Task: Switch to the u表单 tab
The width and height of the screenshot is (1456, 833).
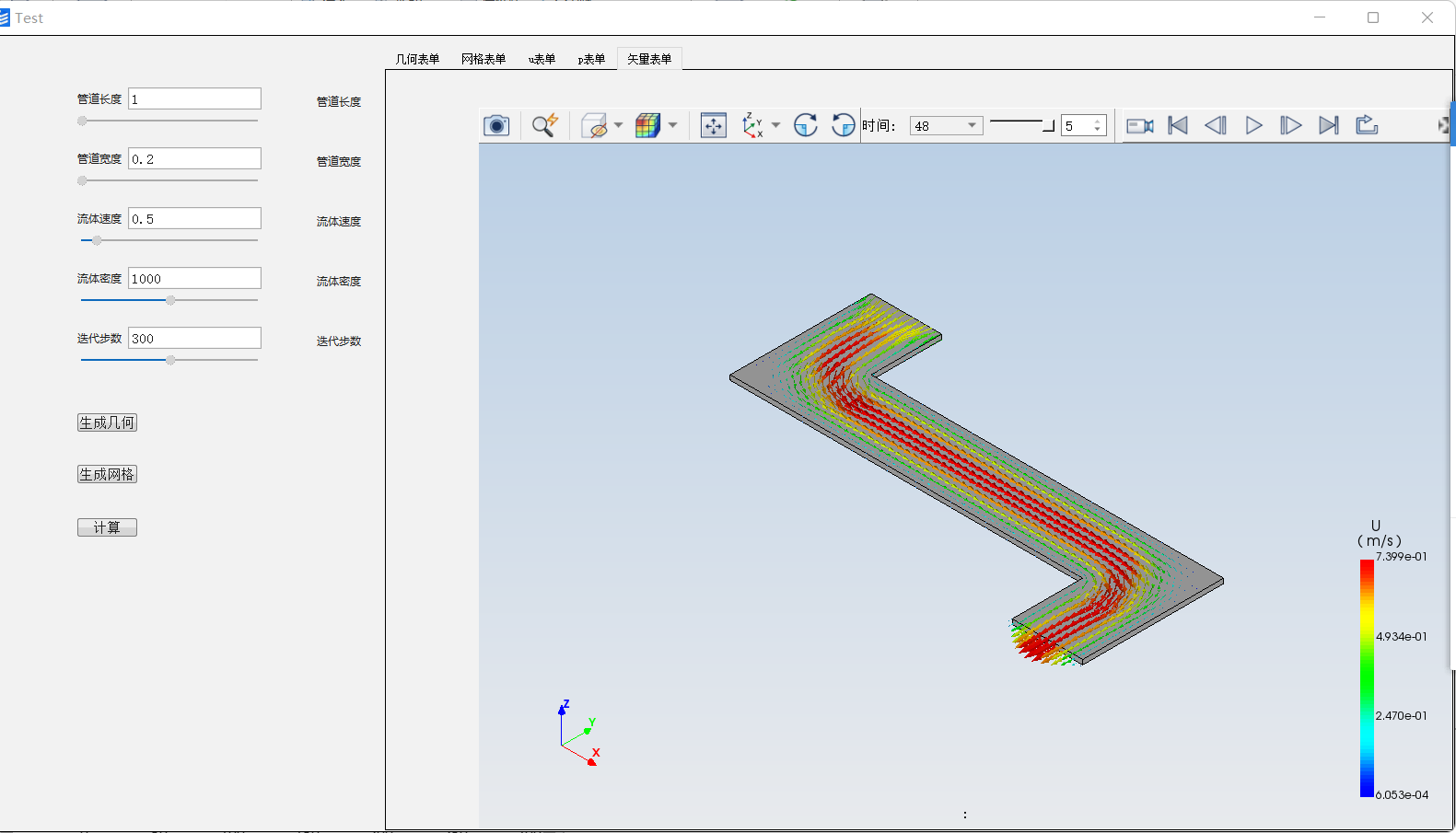Action: pos(542,59)
